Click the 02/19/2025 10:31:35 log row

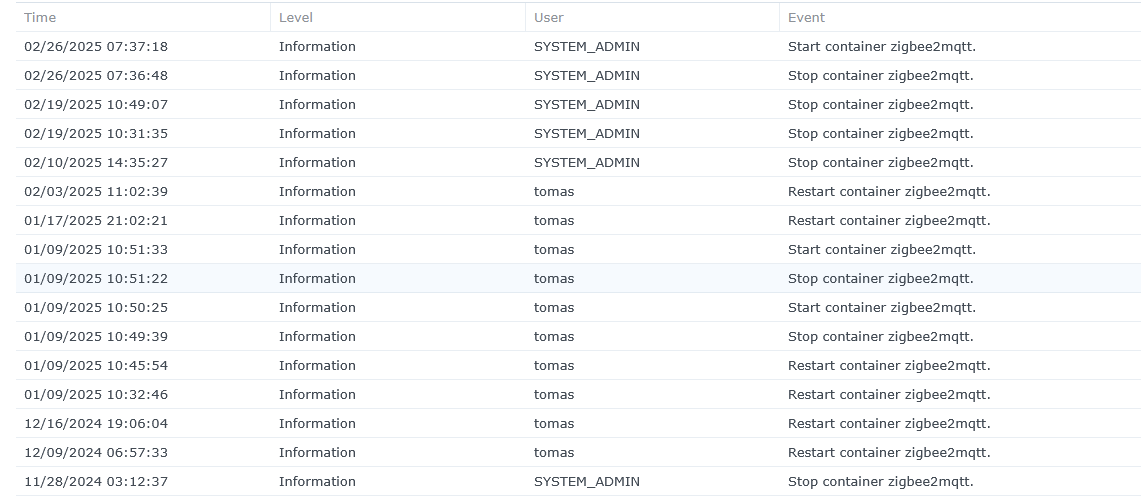tap(96, 134)
